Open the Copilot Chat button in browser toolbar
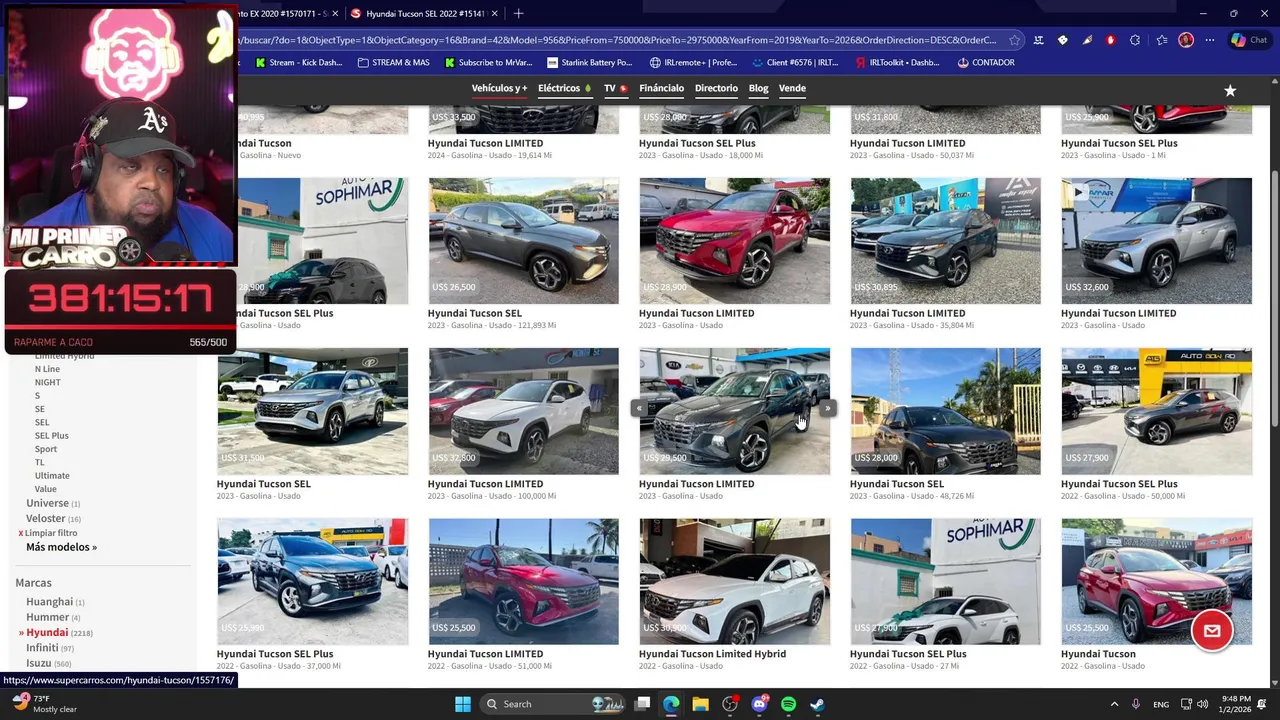This screenshot has width=1280, height=720. 1250,40
